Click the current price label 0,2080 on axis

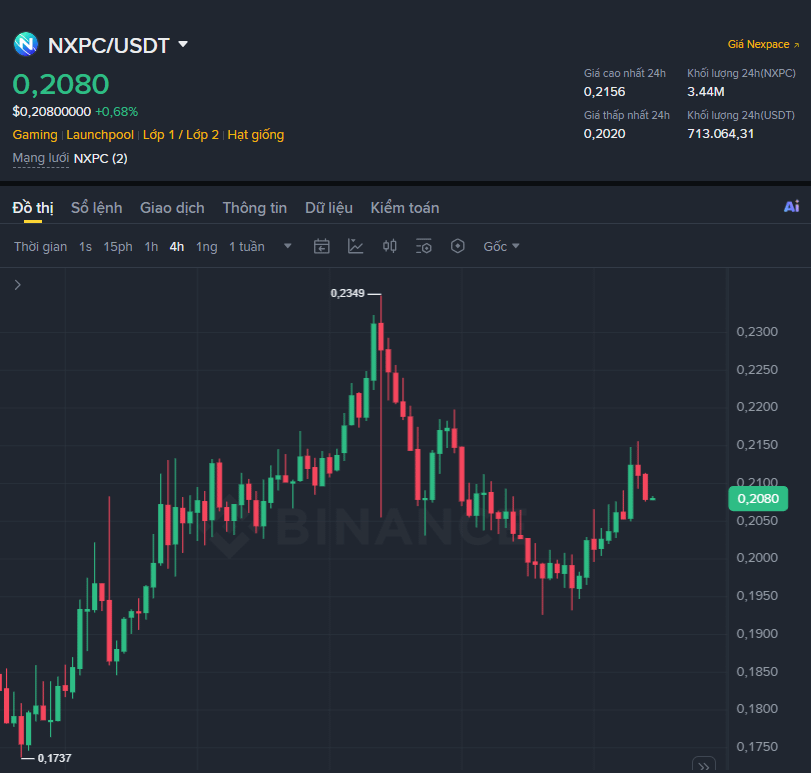[x=758, y=498]
